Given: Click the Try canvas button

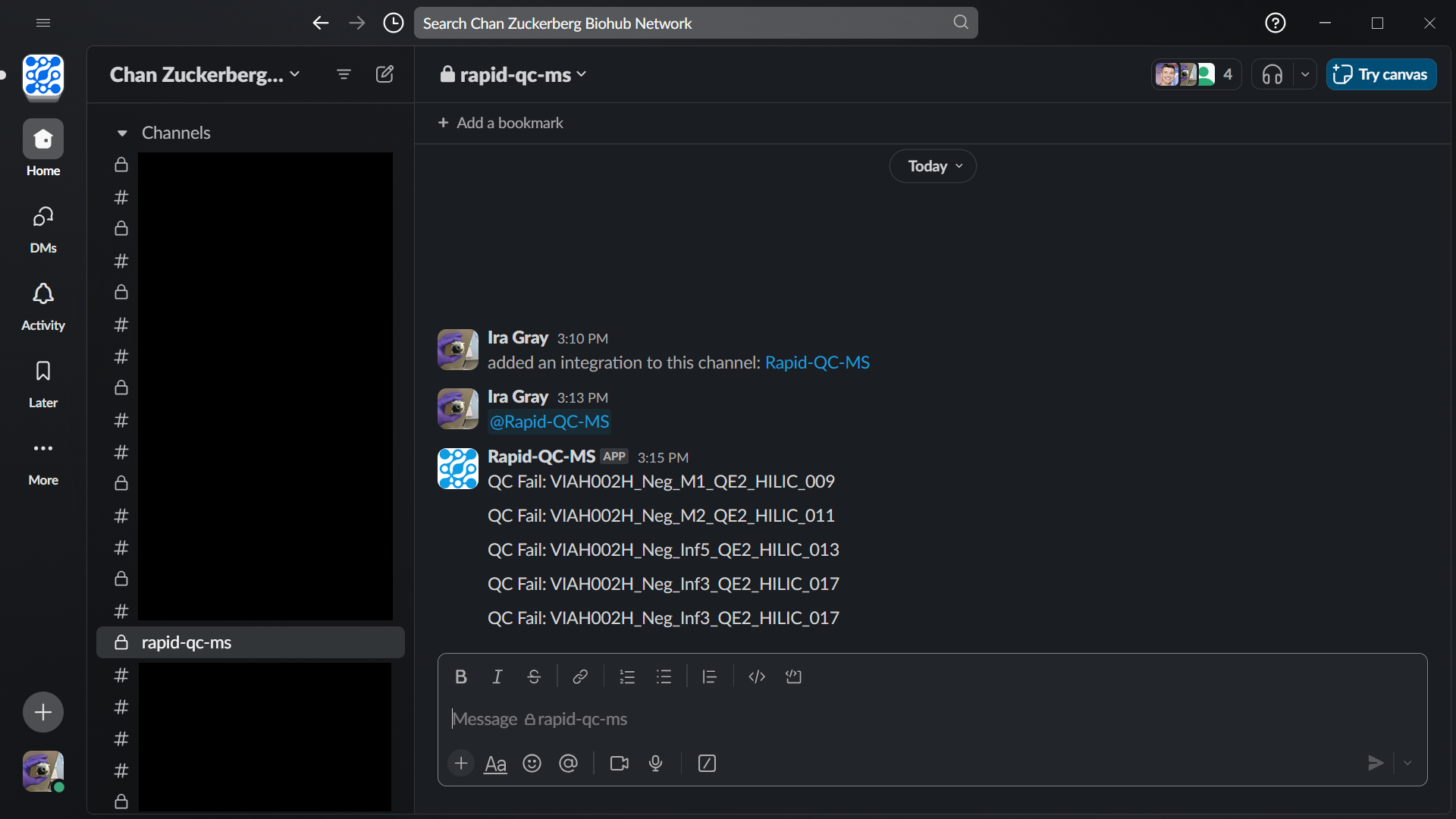Looking at the screenshot, I should (1381, 74).
